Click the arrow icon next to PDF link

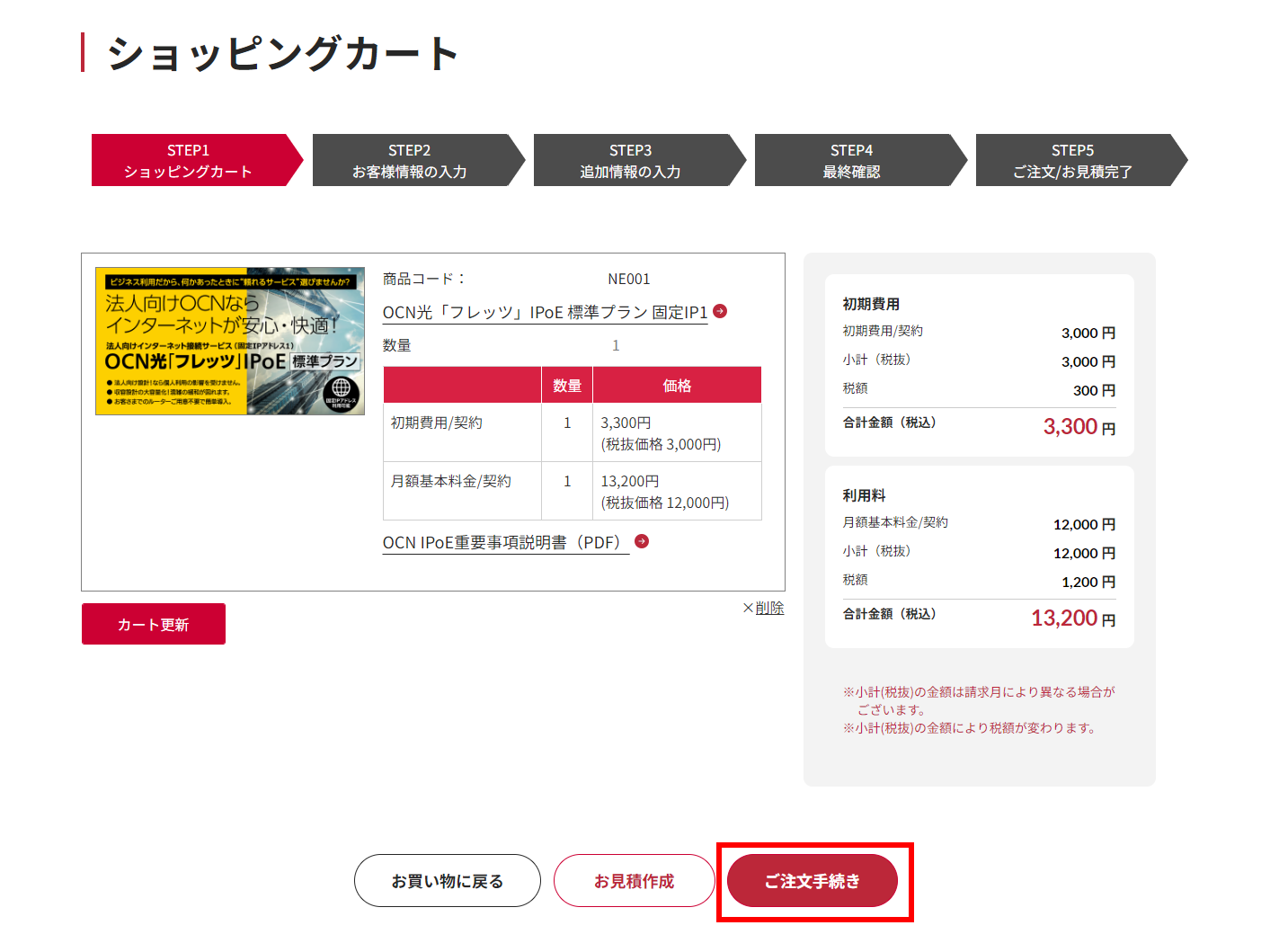[x=642, y=541]
